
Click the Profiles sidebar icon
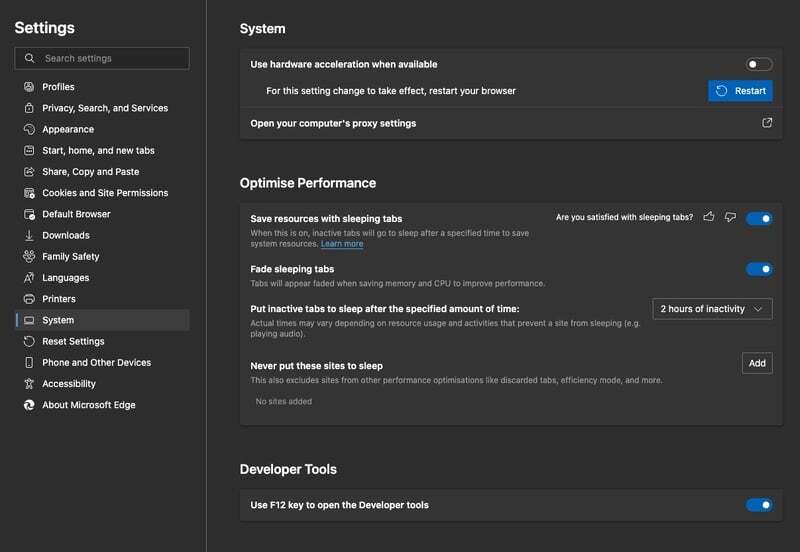(29, 87)
